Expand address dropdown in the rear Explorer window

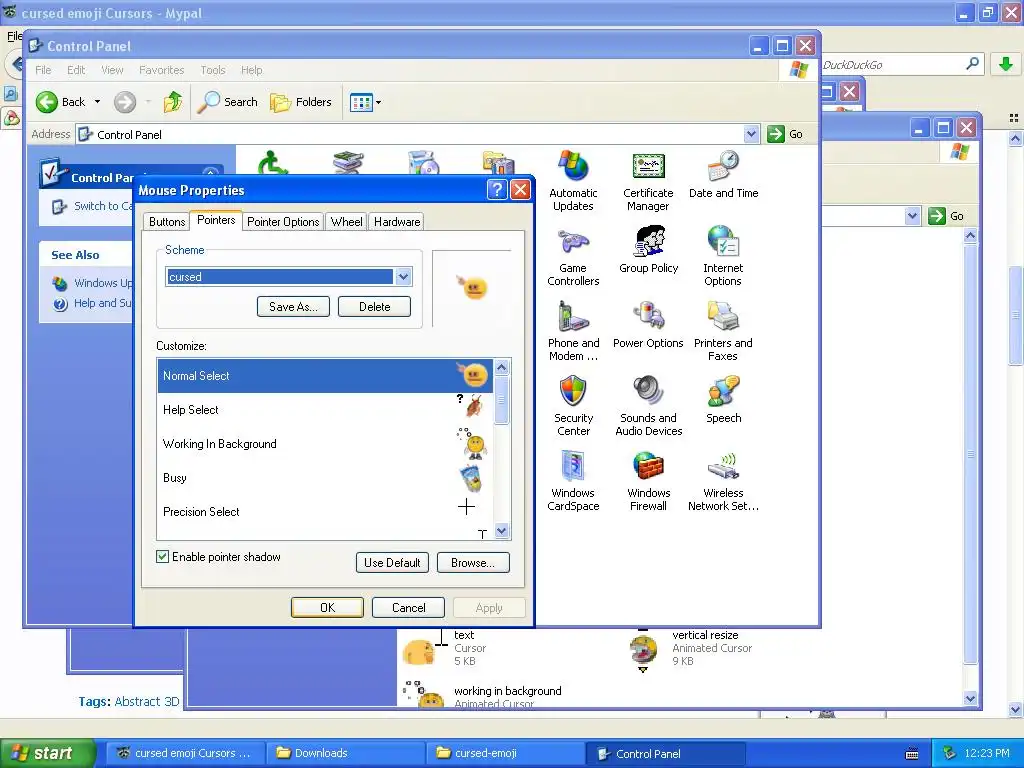912,216
